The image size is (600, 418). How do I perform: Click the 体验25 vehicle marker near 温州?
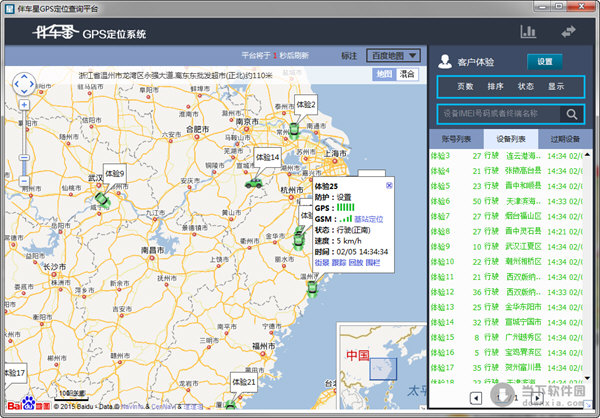pyautogui.click(x=312, y=289)
